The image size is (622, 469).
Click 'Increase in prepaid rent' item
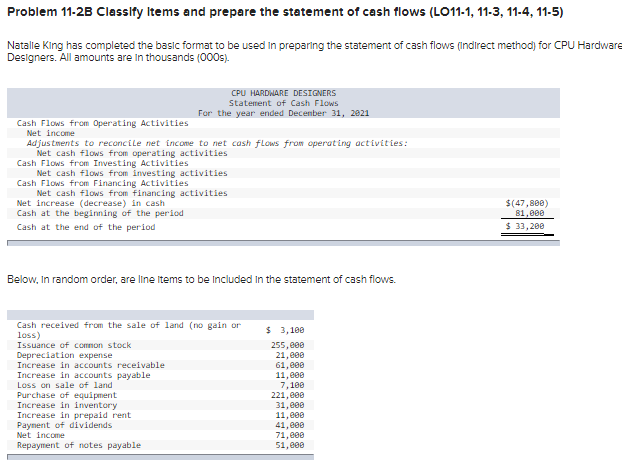(x=74, y=415)
